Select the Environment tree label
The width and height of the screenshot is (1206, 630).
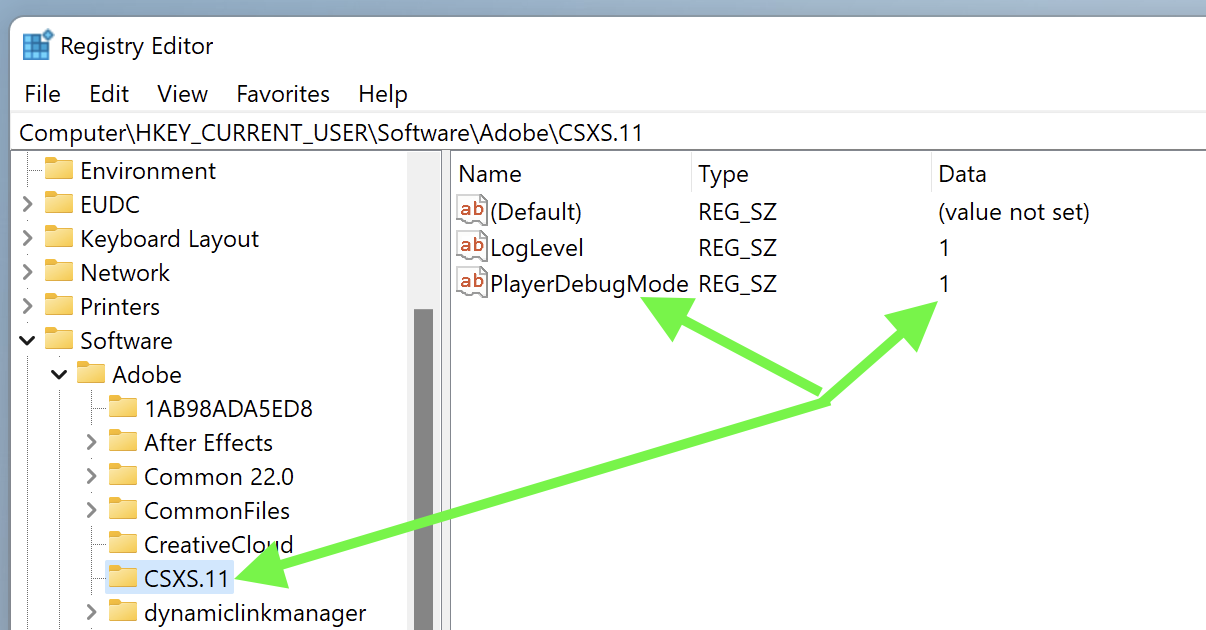click(x=148, y=171)
